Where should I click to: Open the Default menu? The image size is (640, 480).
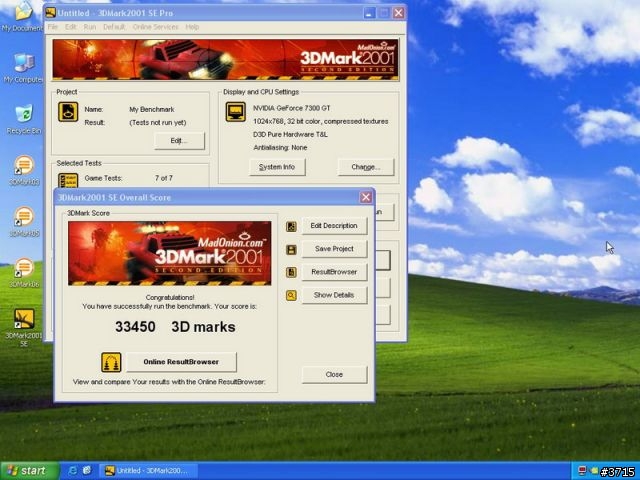tap(114, 27)
